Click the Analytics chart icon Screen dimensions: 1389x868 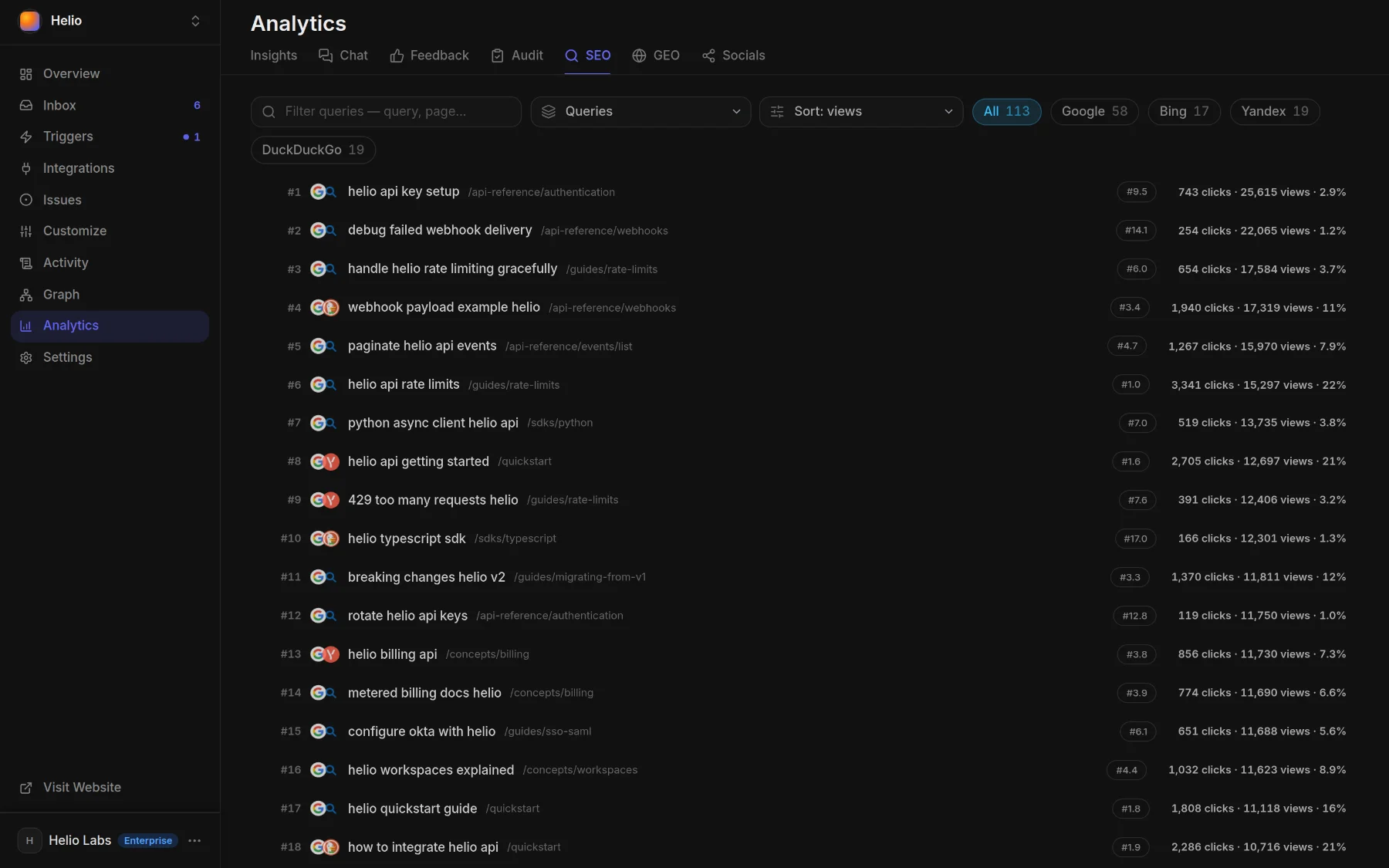26,326
